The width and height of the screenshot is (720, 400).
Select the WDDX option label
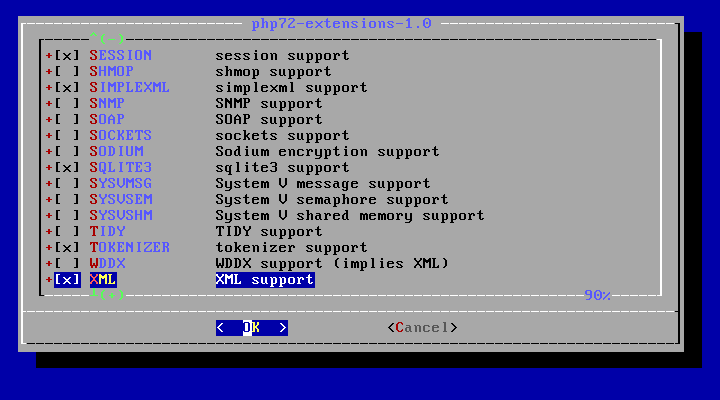click(x=107, y=264)
